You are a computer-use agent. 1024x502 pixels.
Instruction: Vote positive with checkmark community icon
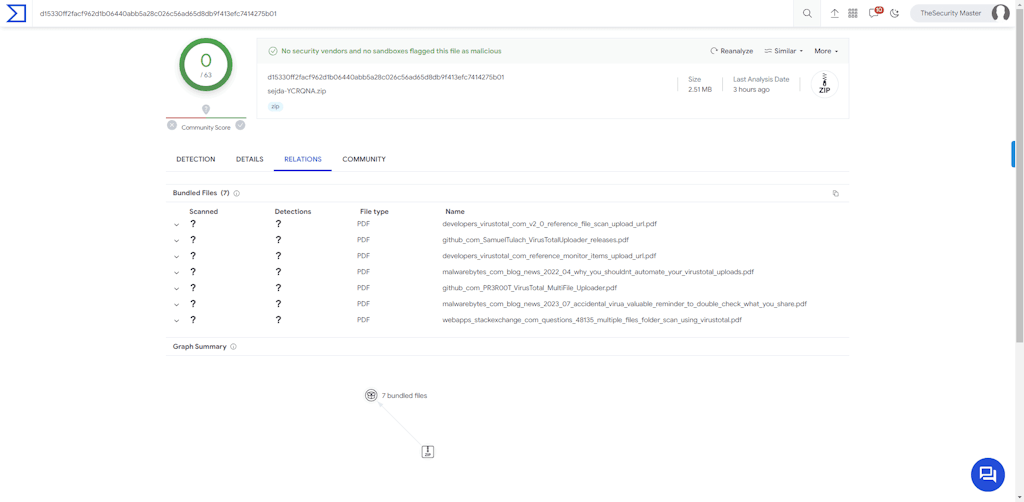(x=240, y=125)
